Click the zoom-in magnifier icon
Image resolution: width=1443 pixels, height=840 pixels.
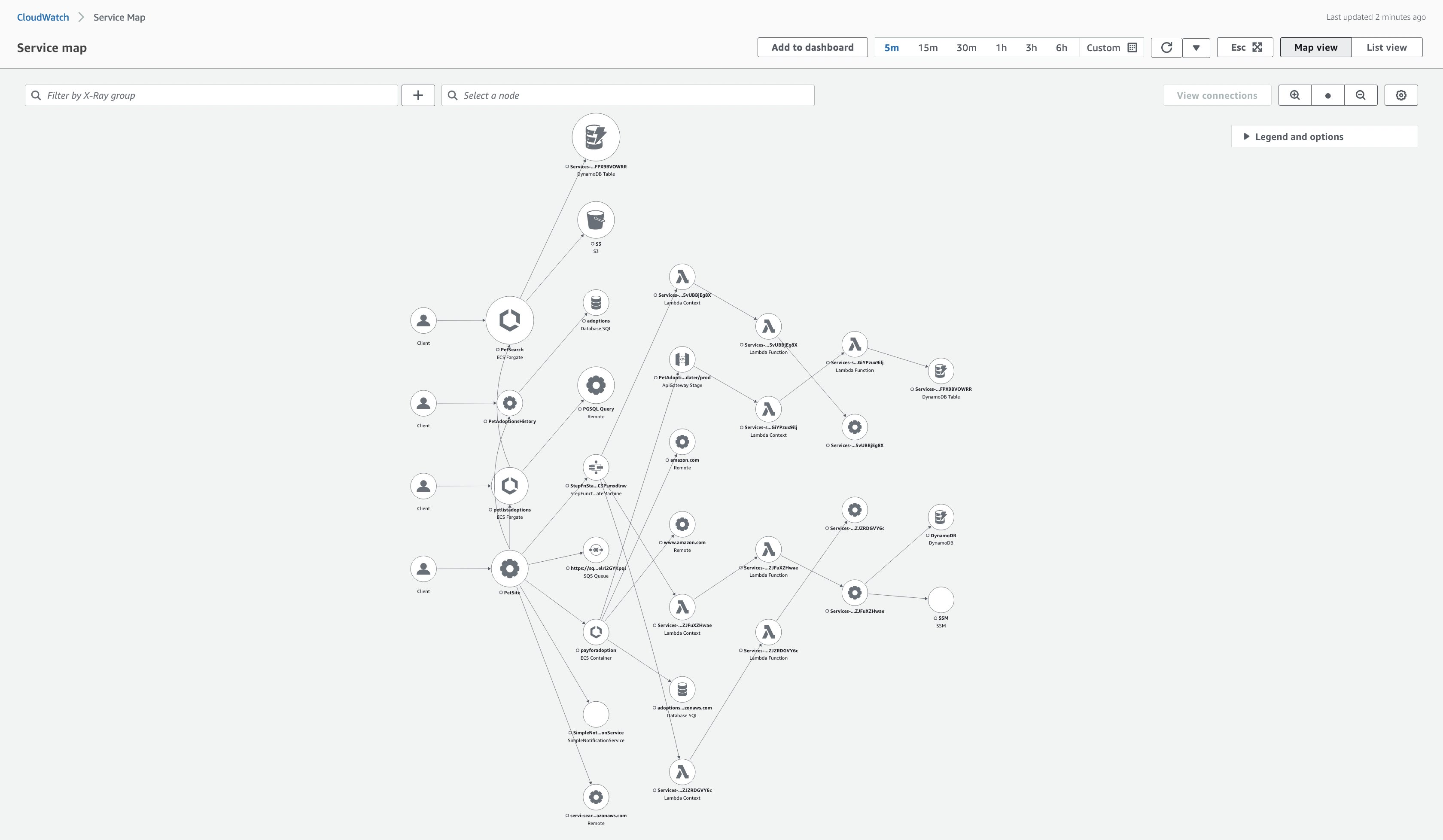[1295, 95]
